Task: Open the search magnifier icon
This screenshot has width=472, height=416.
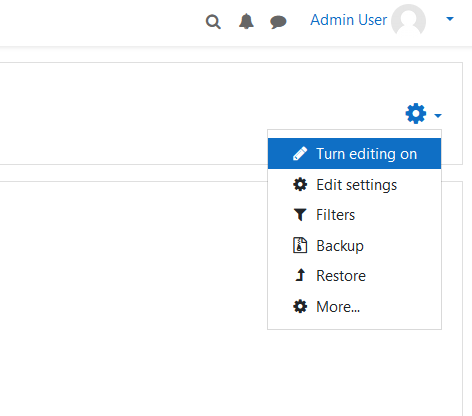Action: pos(213,22)
